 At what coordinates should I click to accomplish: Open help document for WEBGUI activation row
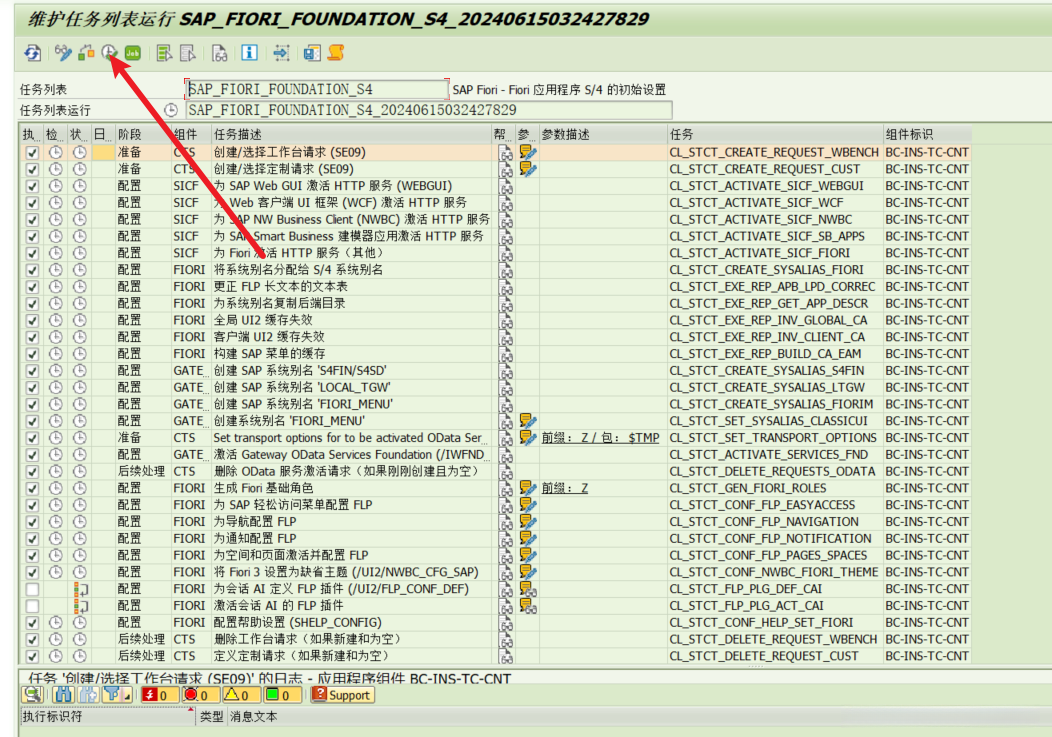[506, 187]
